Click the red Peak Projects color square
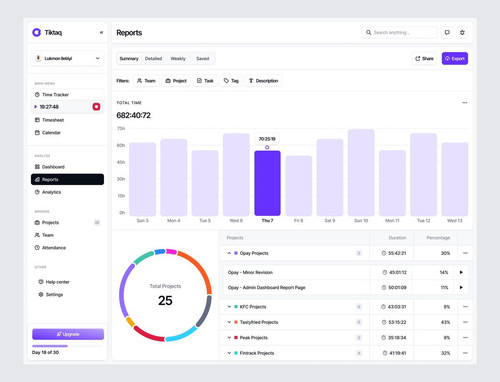This screenshot has height=382, width=500. click(x=236, y=338)
